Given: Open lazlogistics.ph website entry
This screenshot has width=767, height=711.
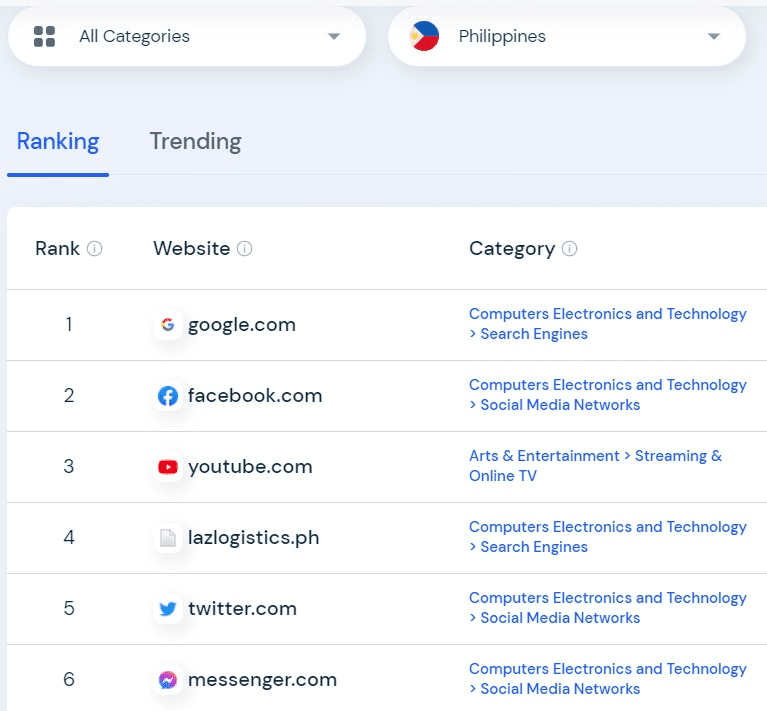Looking at the screenshot, I should click(x=253, y=537).
